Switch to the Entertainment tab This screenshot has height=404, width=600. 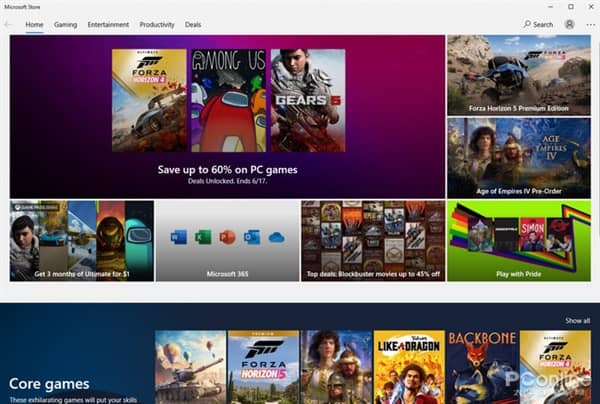[107, 24]
